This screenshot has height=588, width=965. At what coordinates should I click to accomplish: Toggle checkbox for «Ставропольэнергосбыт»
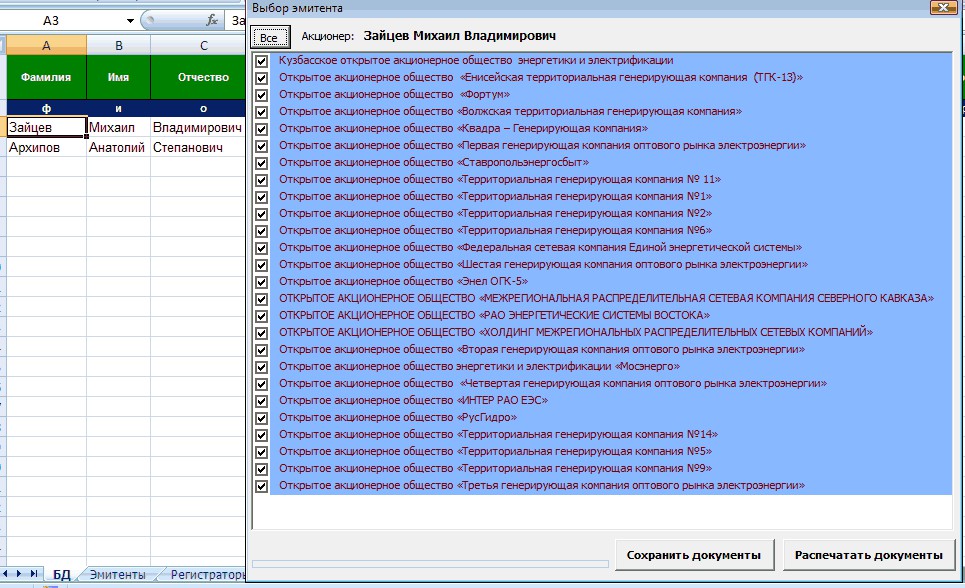[x=262, y=163]
